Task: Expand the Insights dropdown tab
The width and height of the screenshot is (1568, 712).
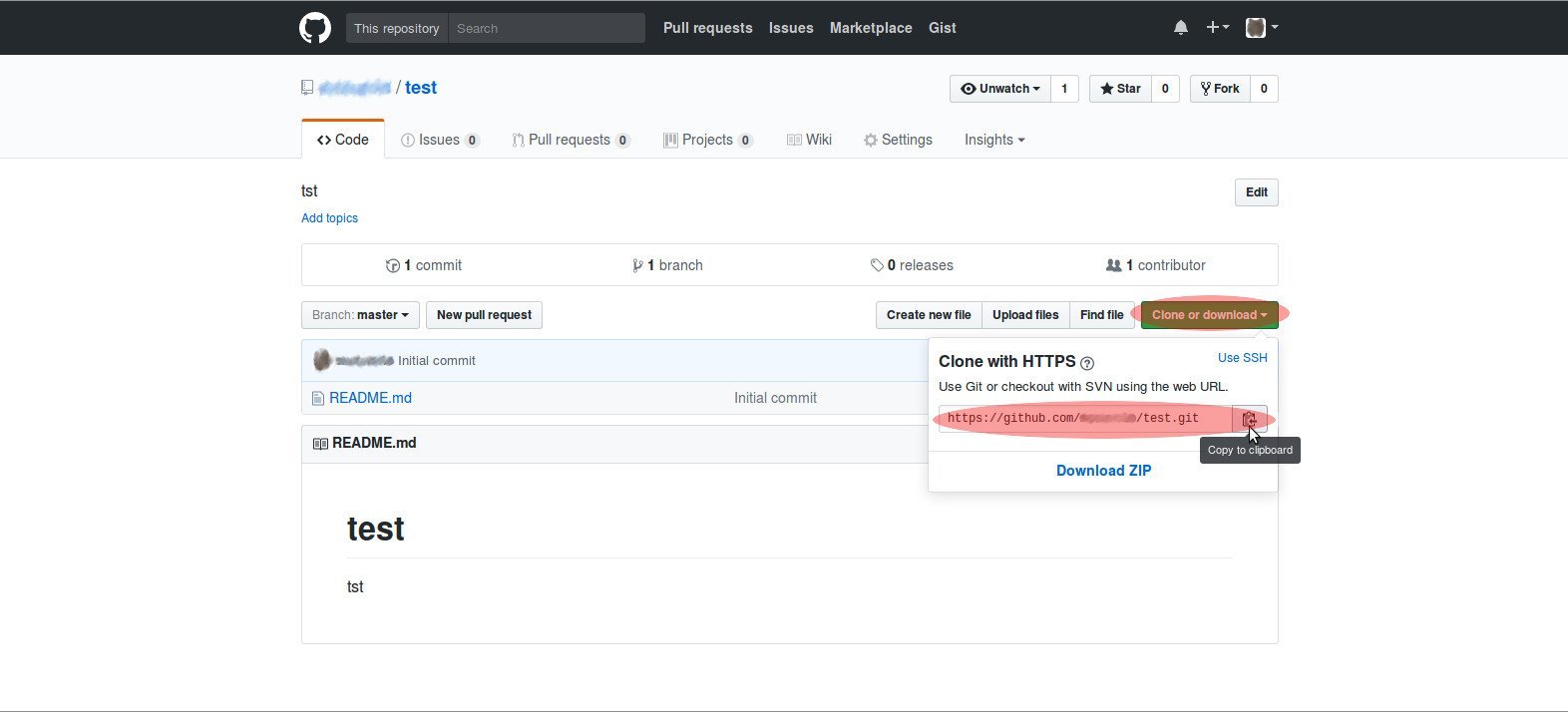Action: coord(994,140)
